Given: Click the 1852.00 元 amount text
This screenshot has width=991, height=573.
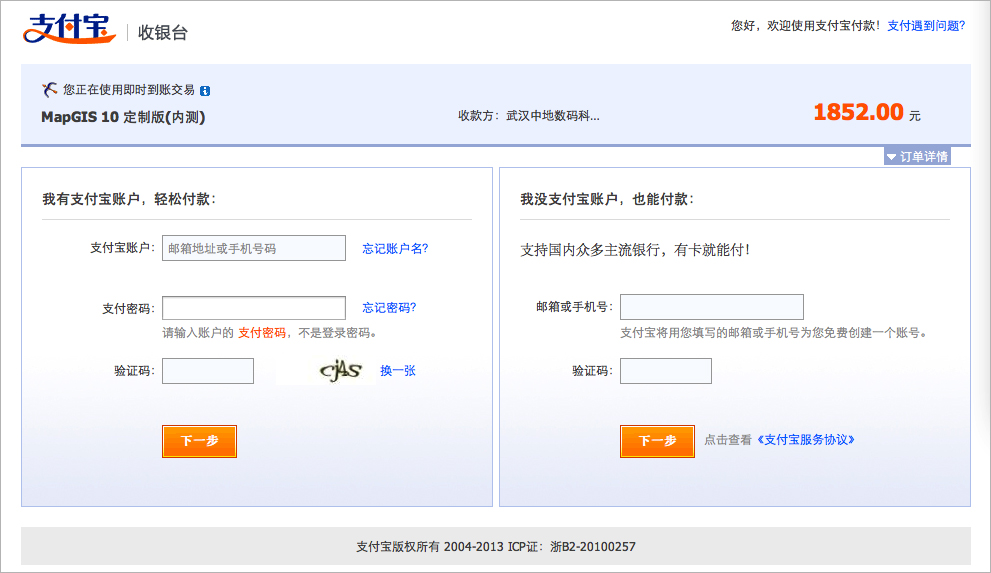Looking at the screenshot, I should [x=866, y=112].
